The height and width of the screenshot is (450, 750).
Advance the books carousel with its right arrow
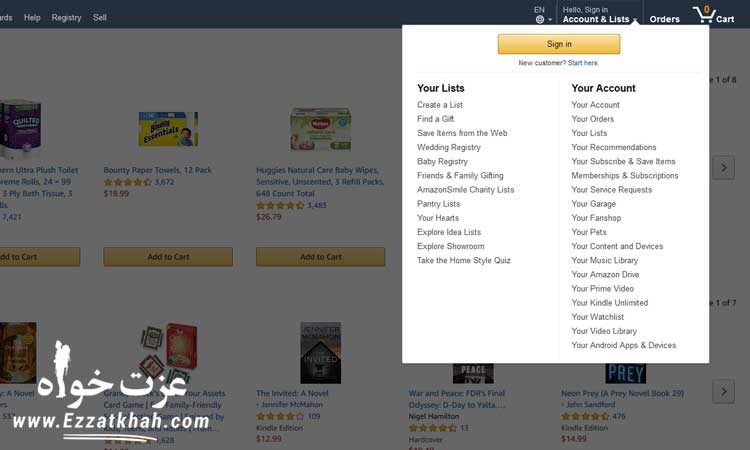(724, 392)
